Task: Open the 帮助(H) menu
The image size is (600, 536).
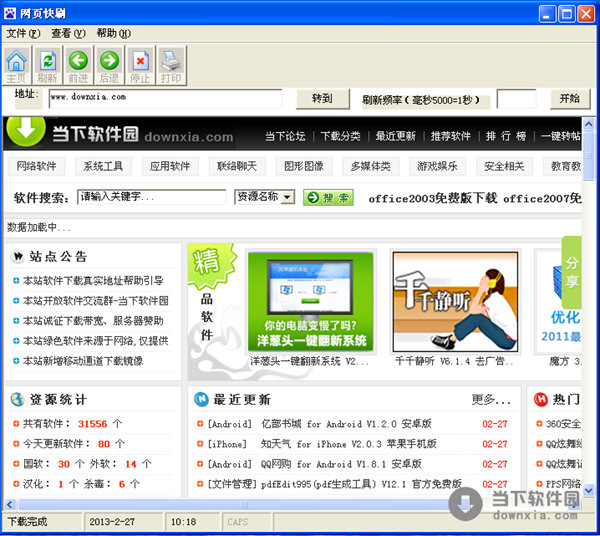Action: click(x=114, y=34)
